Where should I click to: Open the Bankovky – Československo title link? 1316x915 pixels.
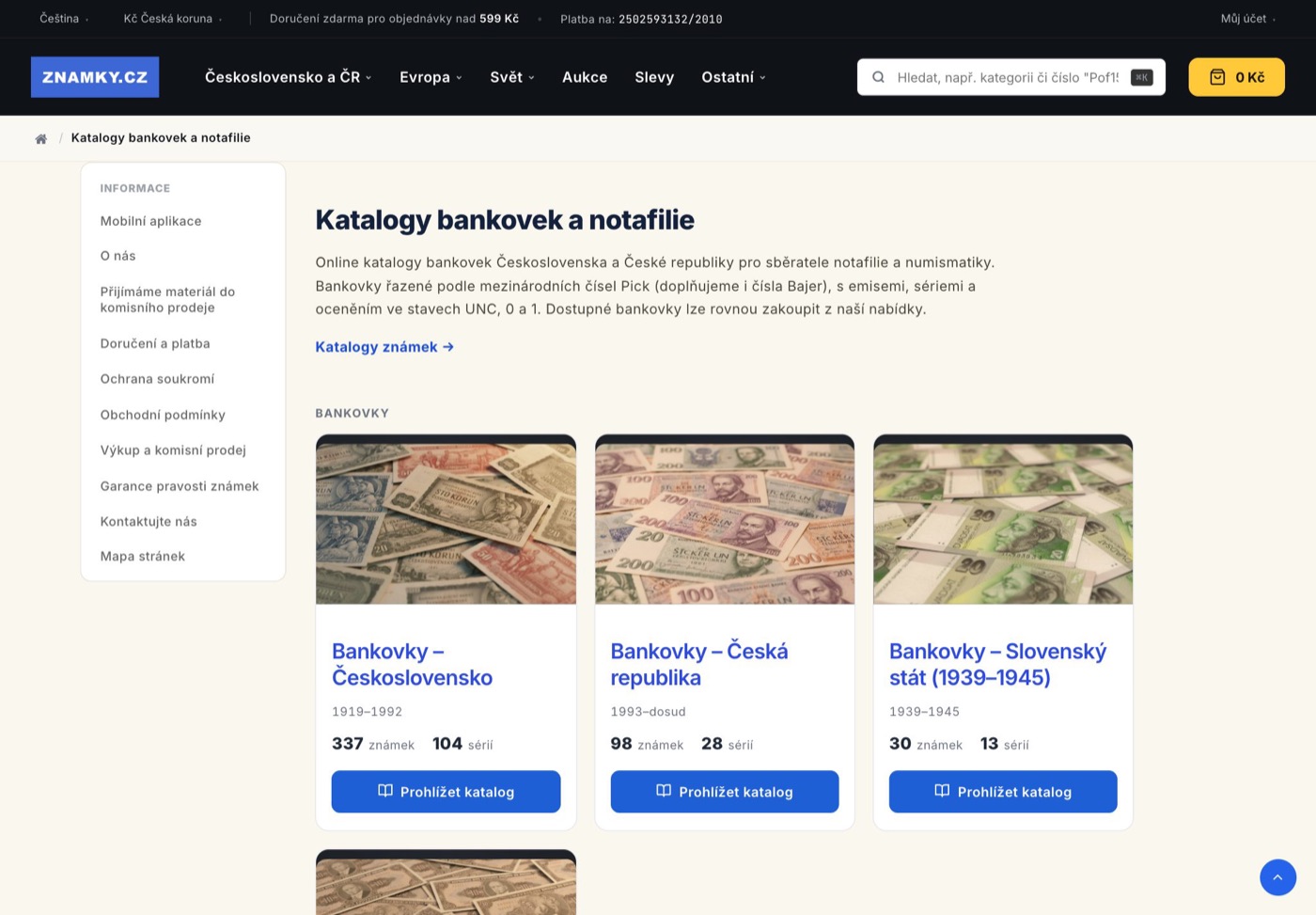coord(412,664)
